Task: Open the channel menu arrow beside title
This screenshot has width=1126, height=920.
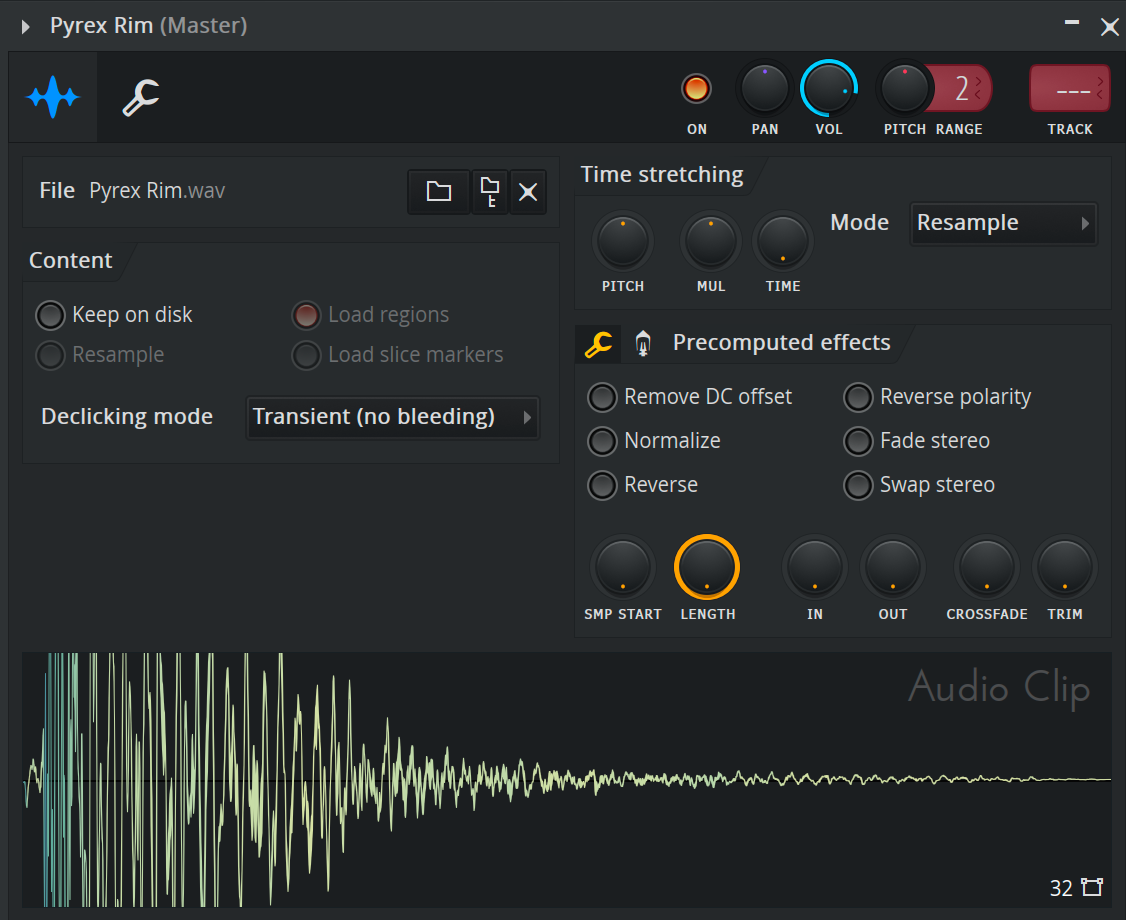Action: click(26, 26)
